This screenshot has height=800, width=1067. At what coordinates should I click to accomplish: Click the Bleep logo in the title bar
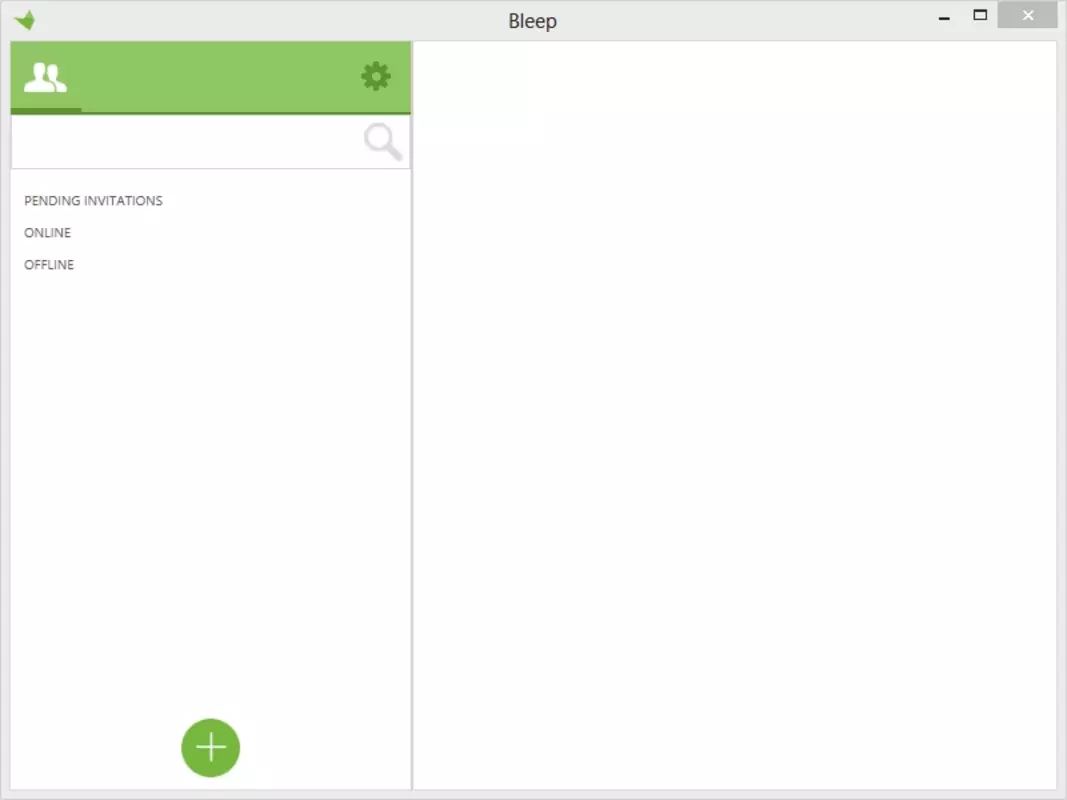pyautogui.click(x=25, y=20)
